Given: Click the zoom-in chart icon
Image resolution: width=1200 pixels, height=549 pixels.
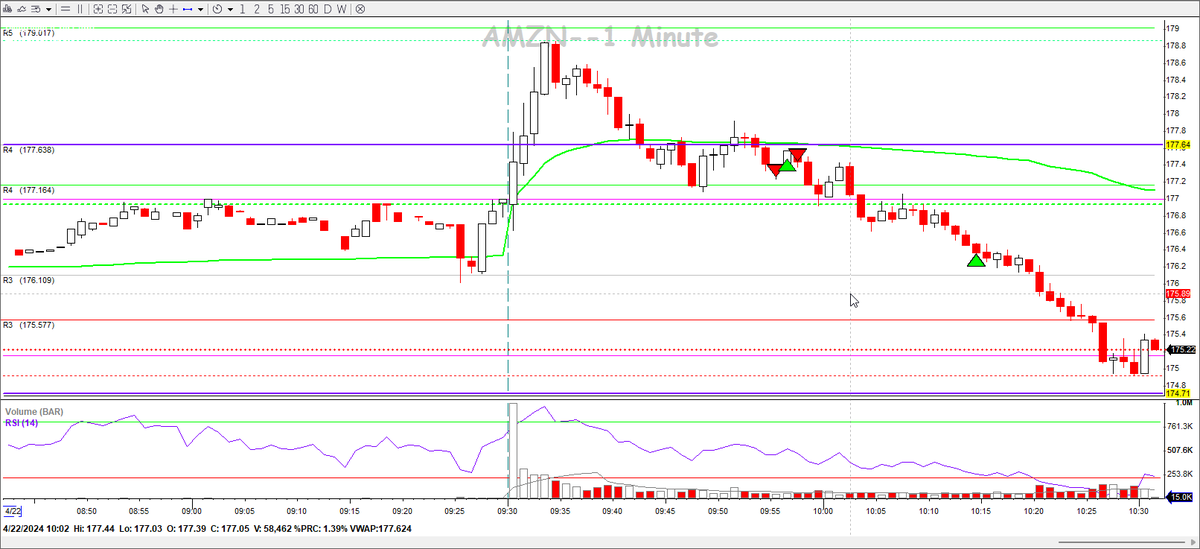Looking at the screenshot, I should (98, 9).
